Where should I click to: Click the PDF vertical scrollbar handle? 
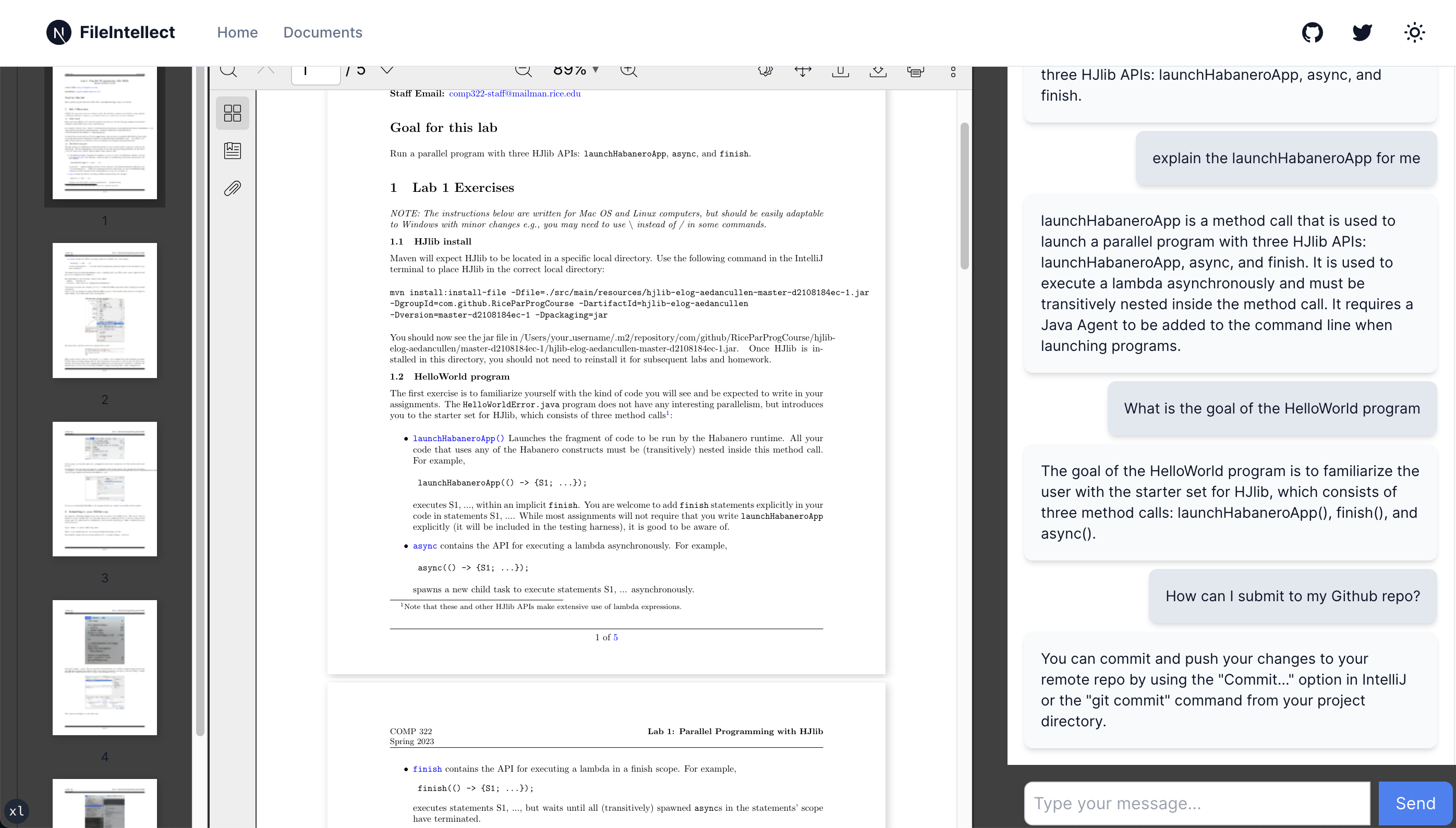964,196
